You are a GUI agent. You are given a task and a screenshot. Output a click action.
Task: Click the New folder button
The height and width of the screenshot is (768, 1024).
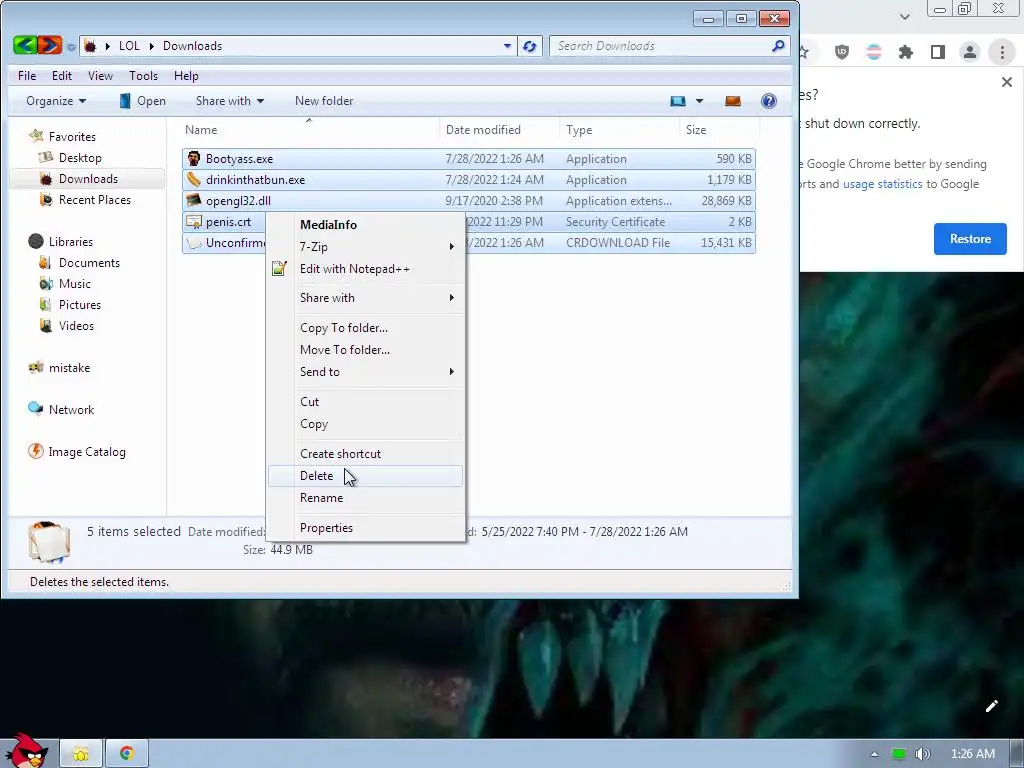point(324,101)
